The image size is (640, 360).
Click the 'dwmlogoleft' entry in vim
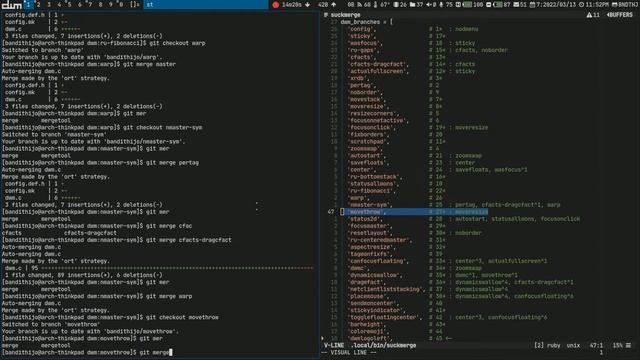[x=369, y=338]
